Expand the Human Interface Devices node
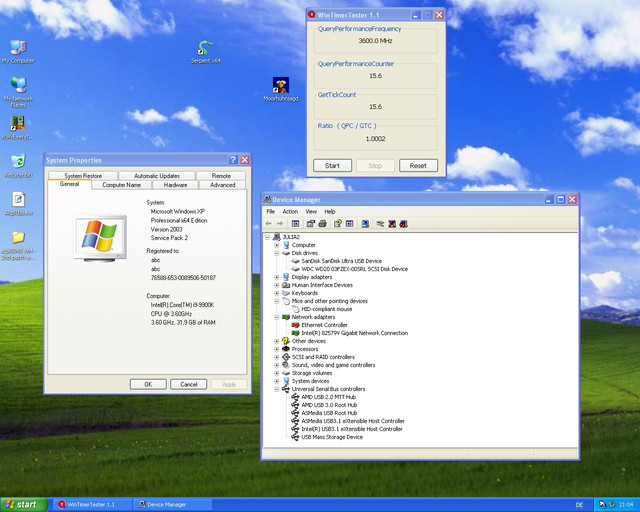 [x=276, y=285]
